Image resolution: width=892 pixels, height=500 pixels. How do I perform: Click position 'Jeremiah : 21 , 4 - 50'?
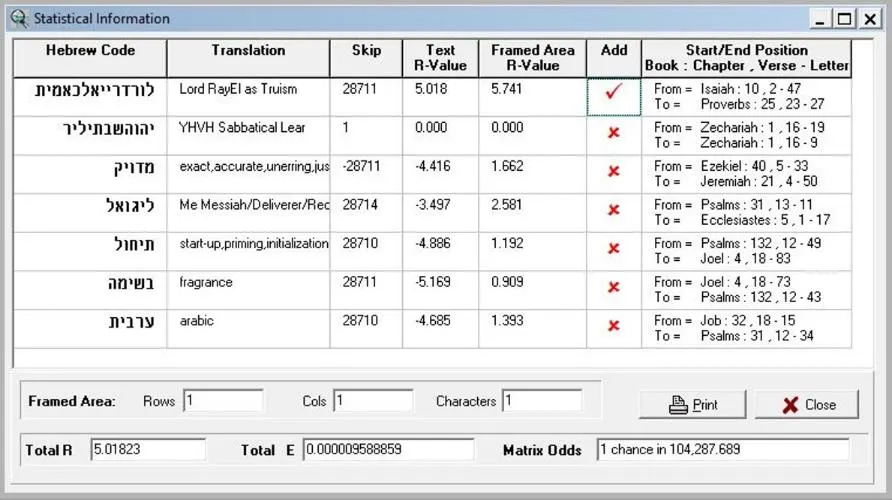pos(759,181)
